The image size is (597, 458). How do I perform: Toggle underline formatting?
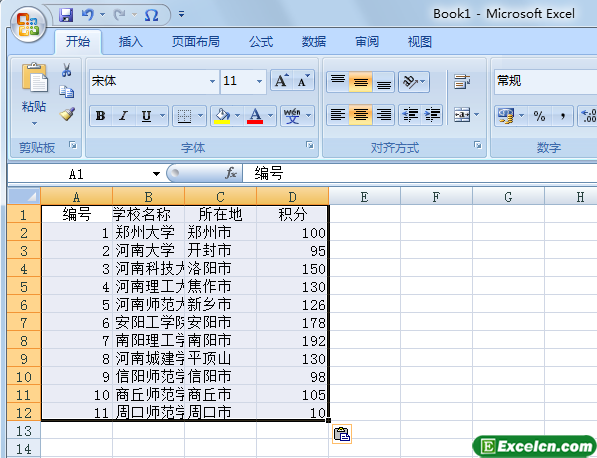coord(147,116)
